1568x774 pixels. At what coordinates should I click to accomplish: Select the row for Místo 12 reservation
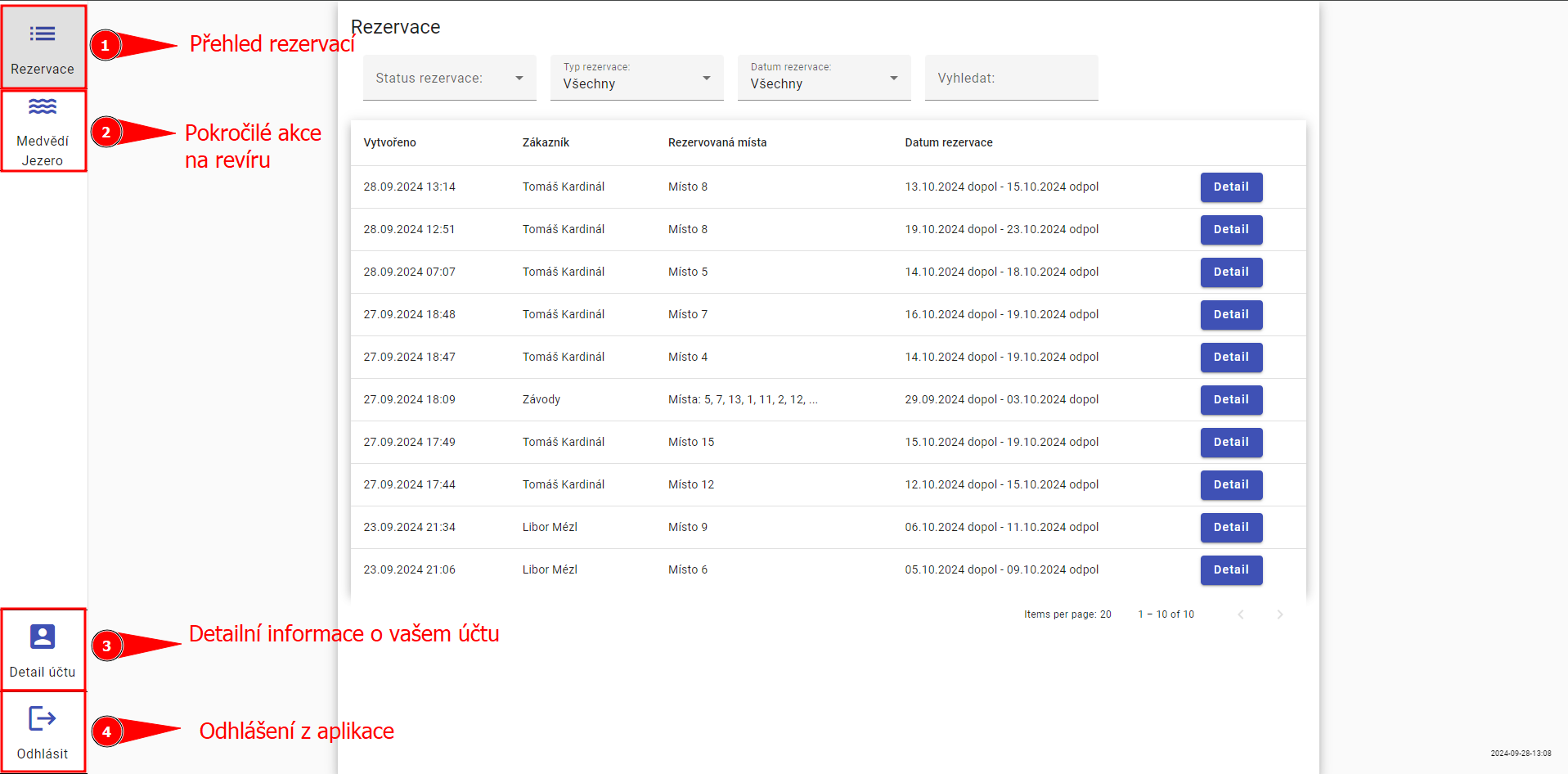[691, 485]
